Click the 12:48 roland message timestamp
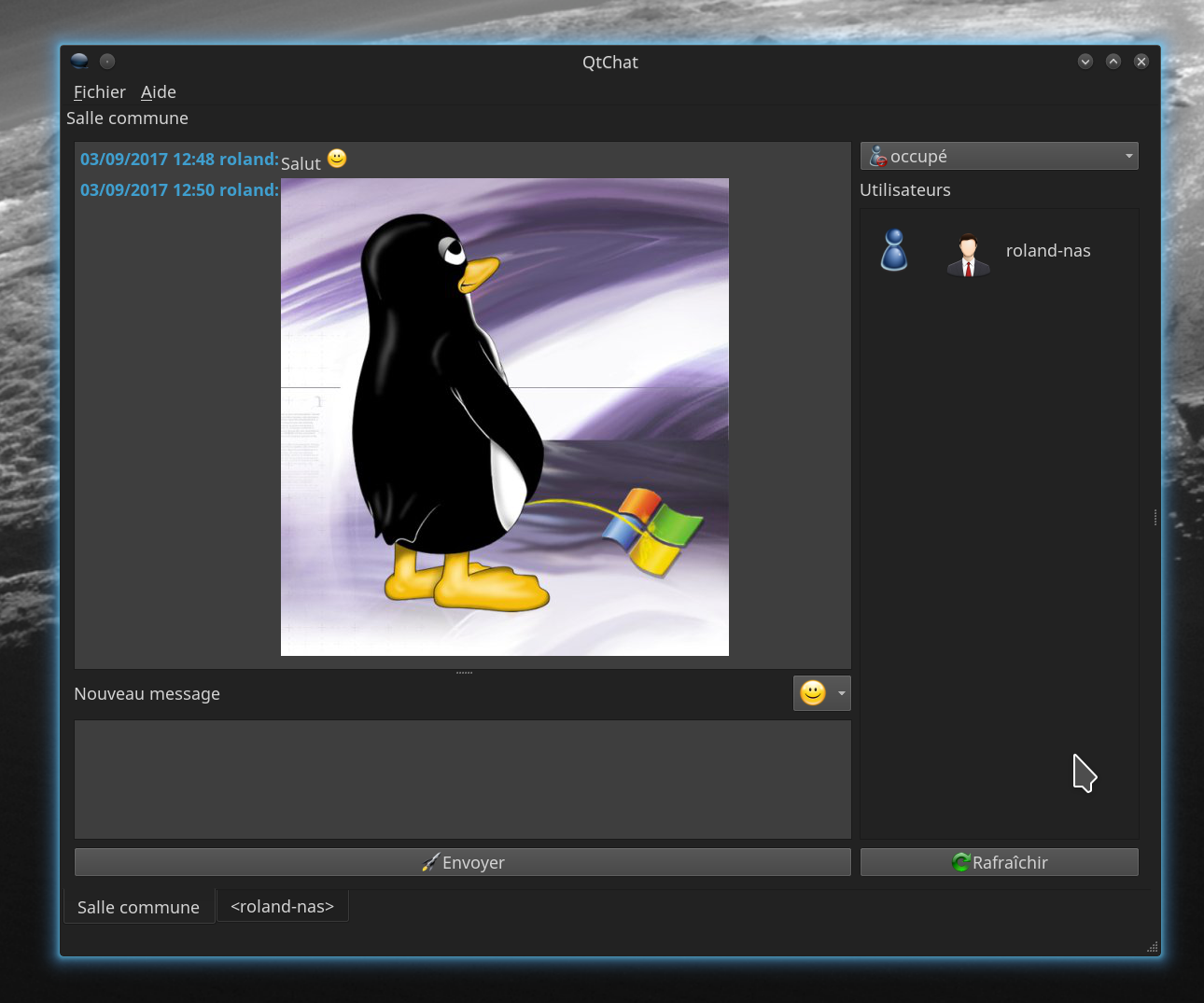The height and width of the screenshot is (1003, 1204). [x=179, y=160]
